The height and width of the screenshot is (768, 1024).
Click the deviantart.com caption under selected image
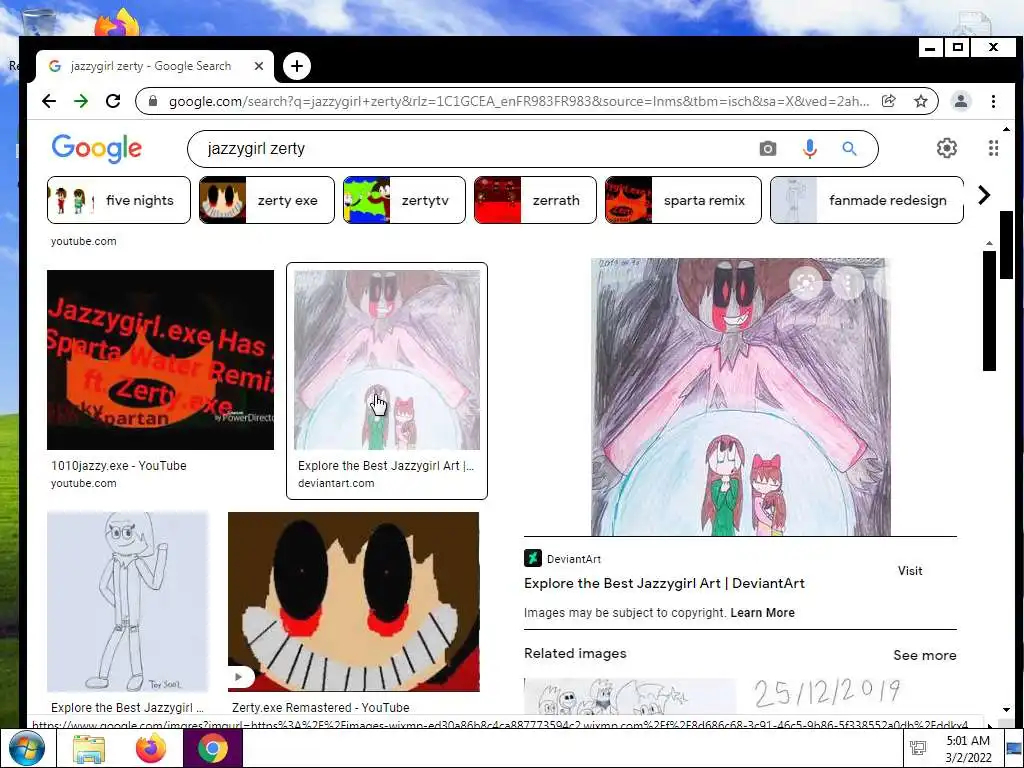pos(336,483)
